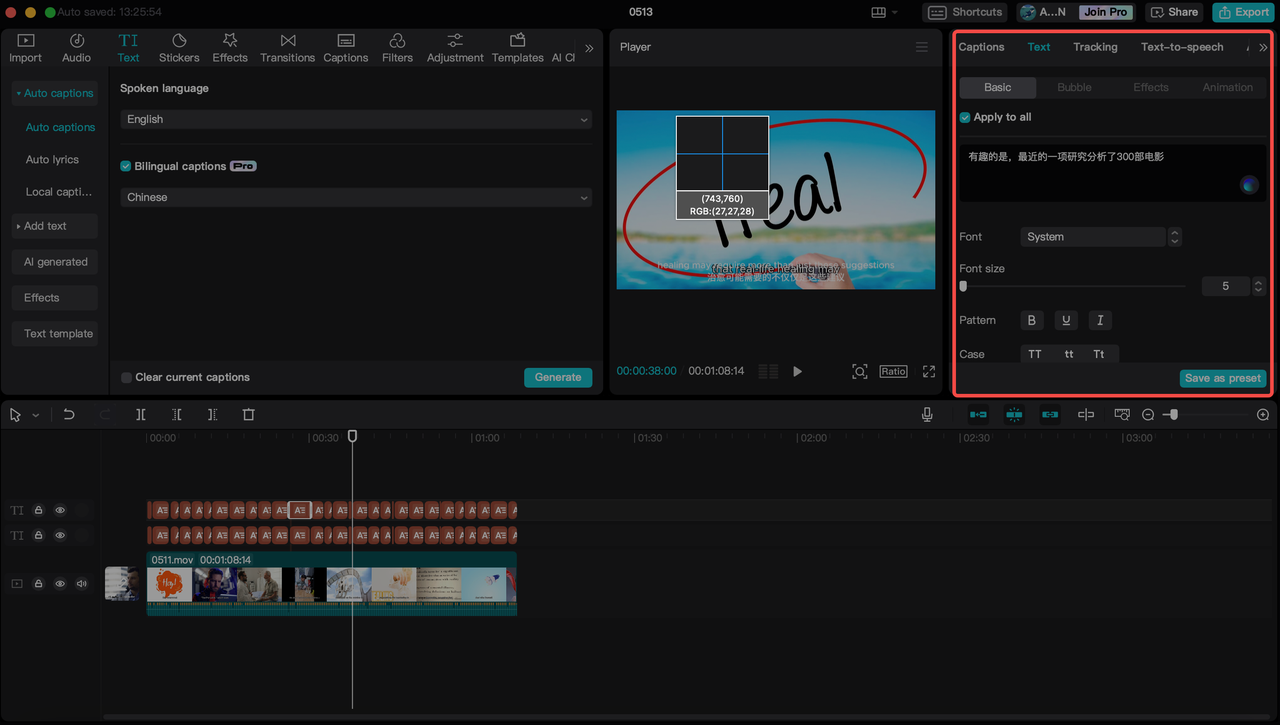Viewport: 1280px width, 725px height.
Task: Open the Adjustment panel
Action: click(454, 46)
